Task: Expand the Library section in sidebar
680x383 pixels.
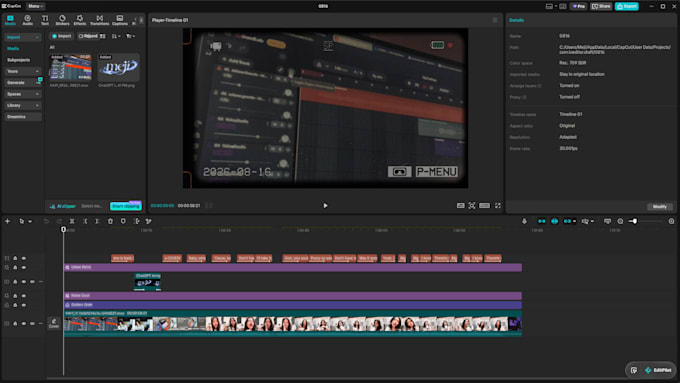Action: (23, 105)
